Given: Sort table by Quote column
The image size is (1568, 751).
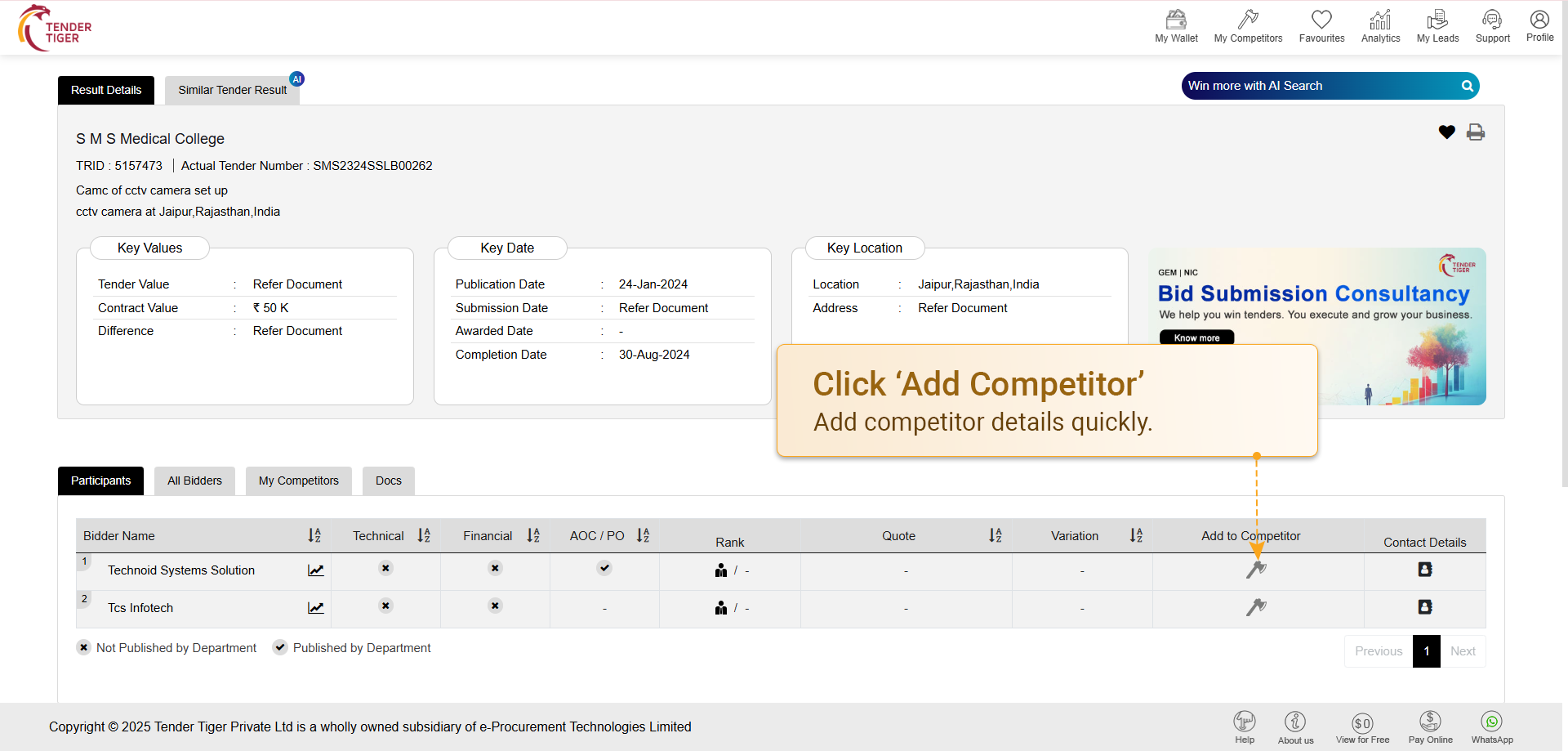Looking at the screenshot, I should click(x=996, y=535).
